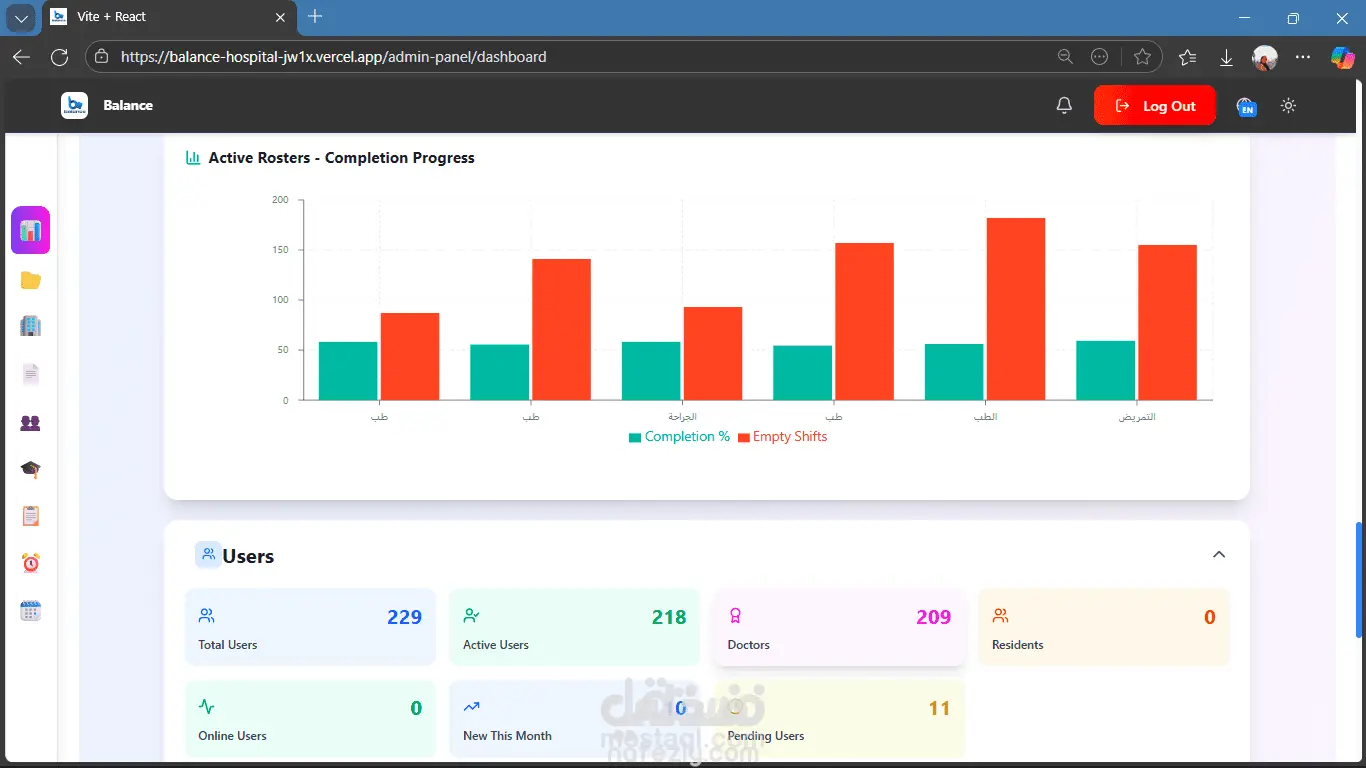Open the calendar icon in sidebar
This screenshot has height=768, width=1366.
click(x=31, y=611)
